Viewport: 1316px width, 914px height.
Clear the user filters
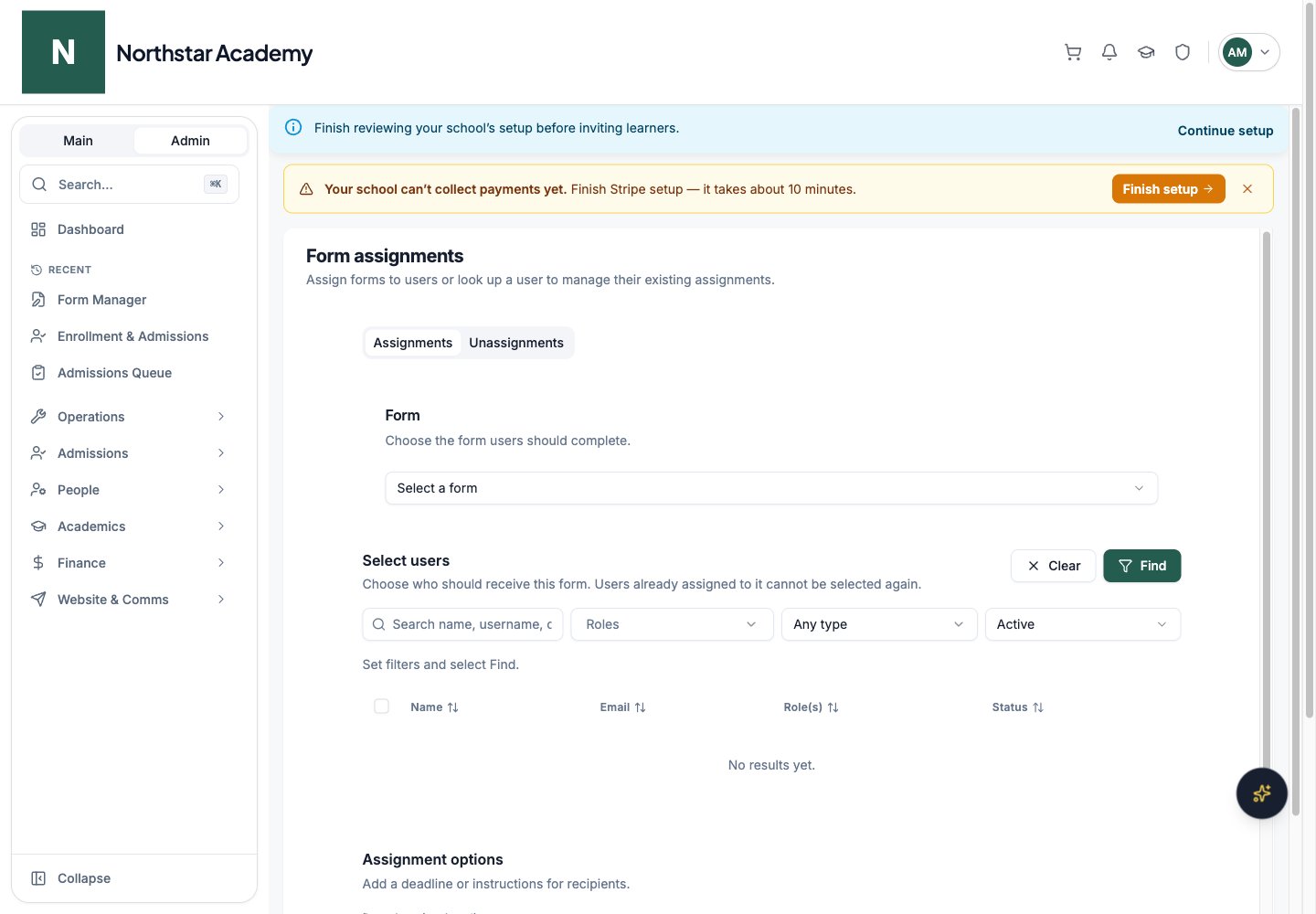pos(1053,566)
